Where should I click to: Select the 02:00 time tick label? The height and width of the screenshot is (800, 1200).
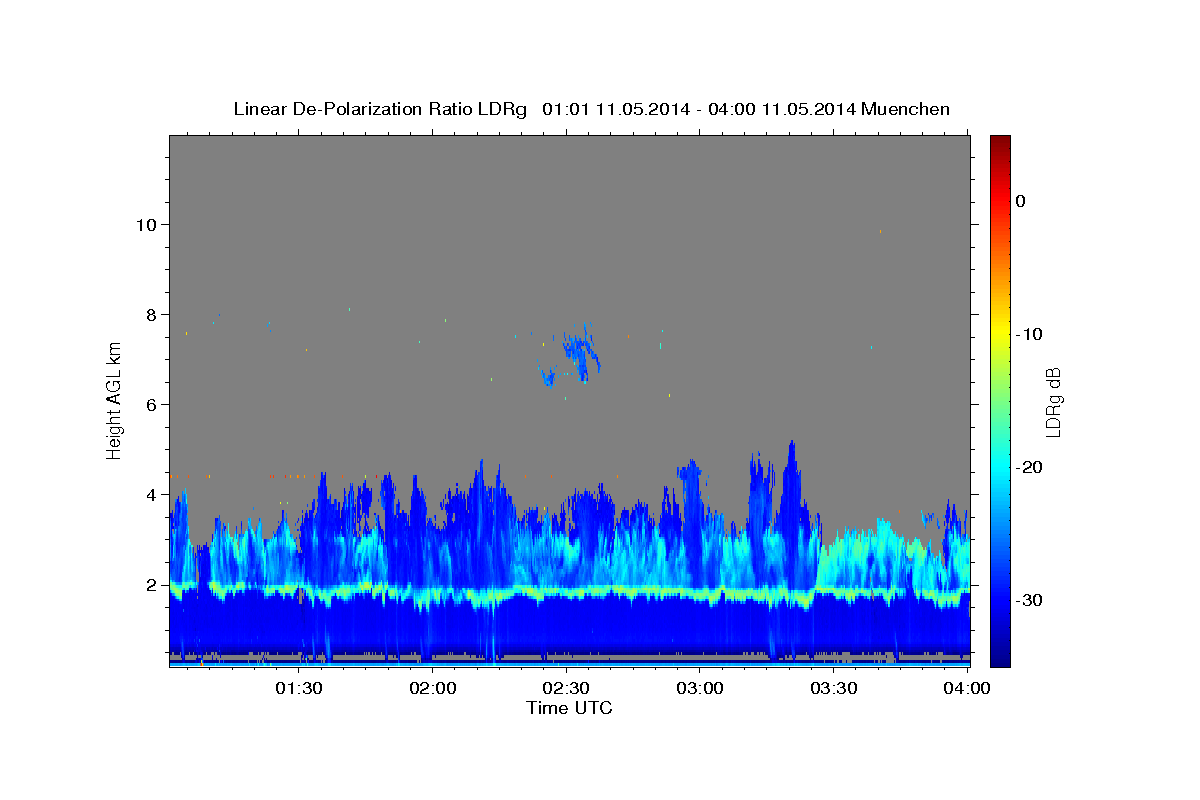point(433,688)
